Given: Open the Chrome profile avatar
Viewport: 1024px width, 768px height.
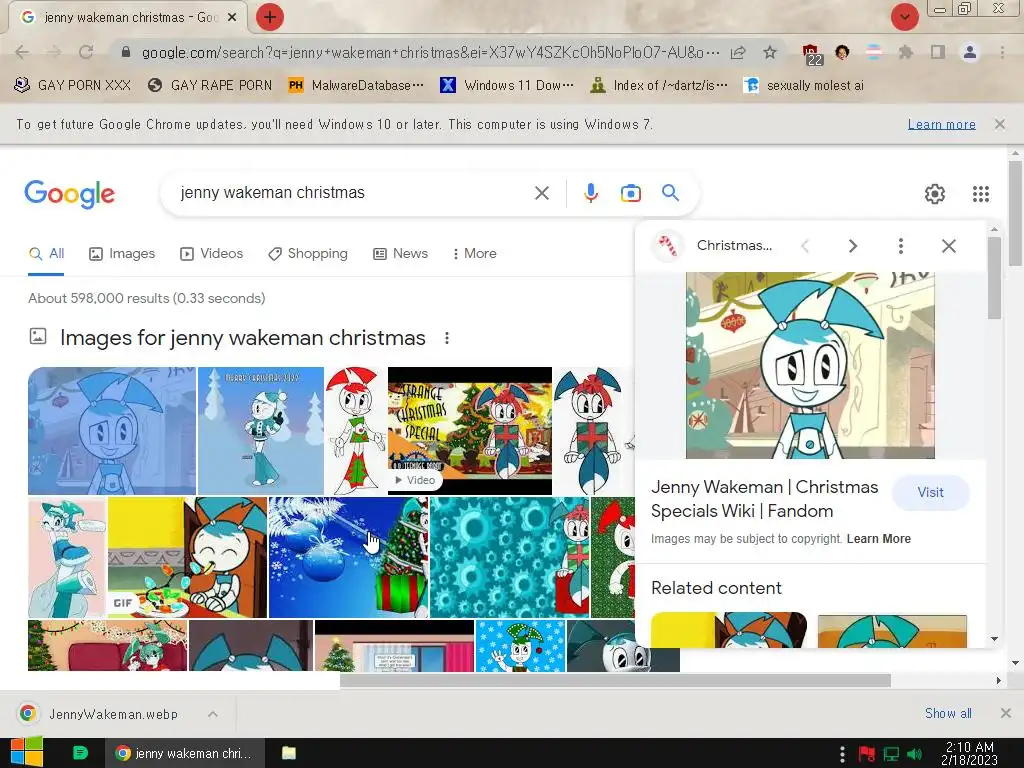Looking at the screenshot, I should coord(970,52).
